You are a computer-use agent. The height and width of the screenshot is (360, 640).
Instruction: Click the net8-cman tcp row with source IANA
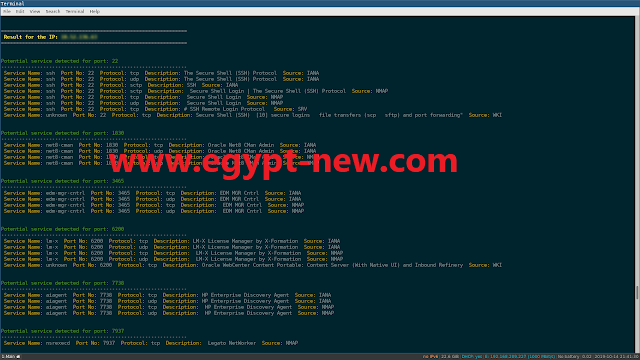[x=160, y=145]
